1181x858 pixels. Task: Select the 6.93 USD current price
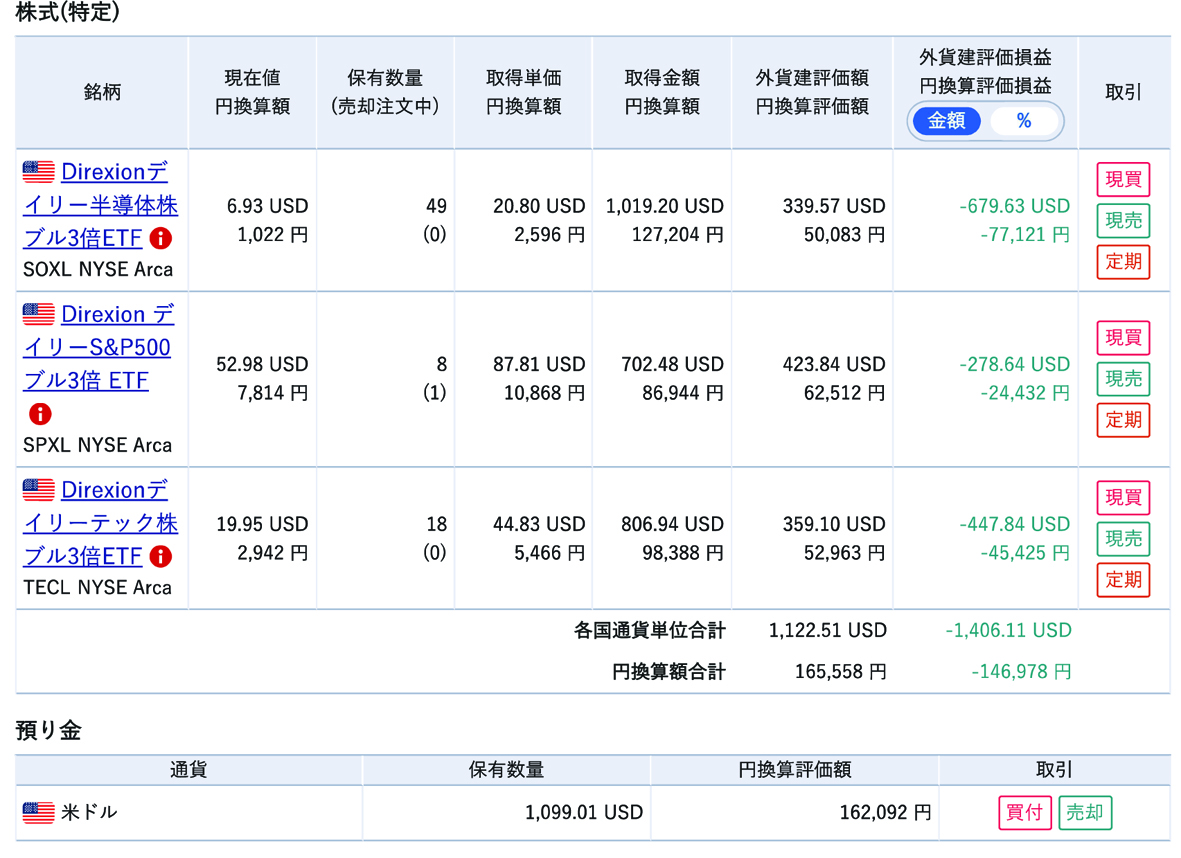point(267,206)
